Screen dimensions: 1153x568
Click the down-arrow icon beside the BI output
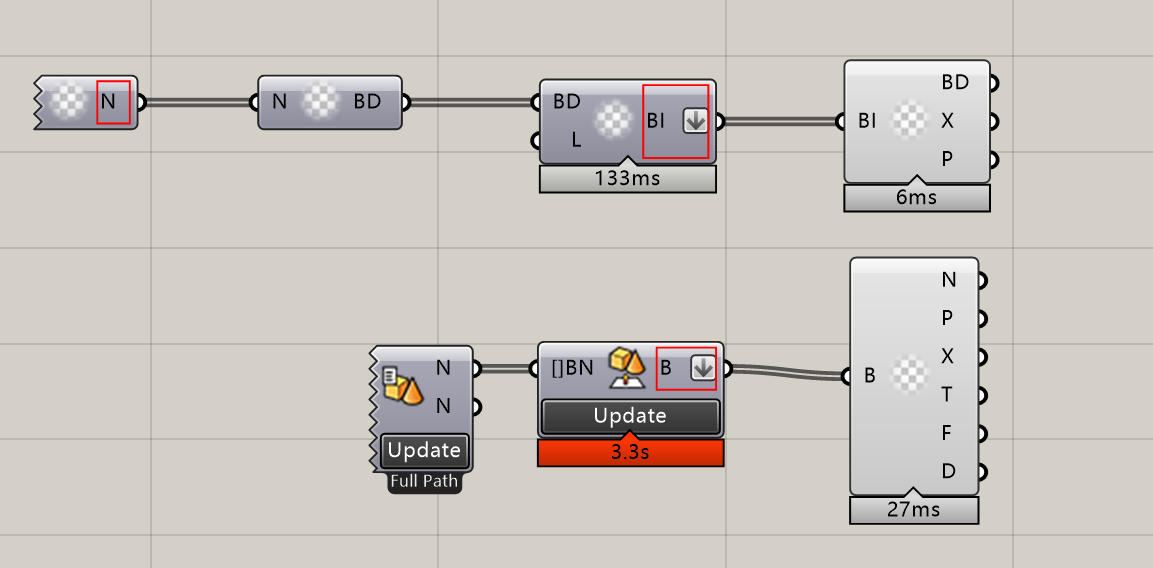695,121
